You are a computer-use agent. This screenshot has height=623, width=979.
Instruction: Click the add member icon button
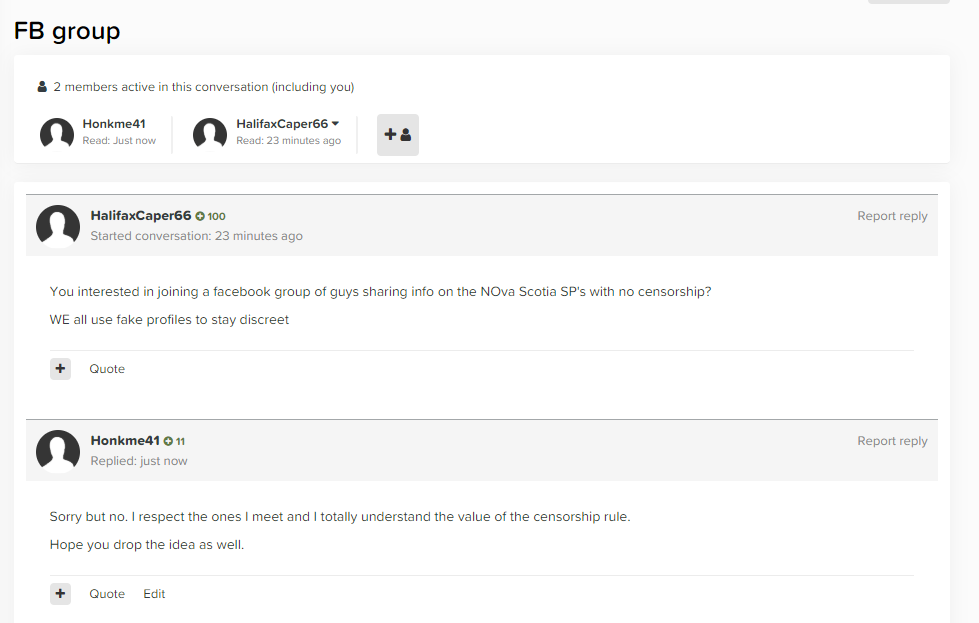tap(398, 135)
